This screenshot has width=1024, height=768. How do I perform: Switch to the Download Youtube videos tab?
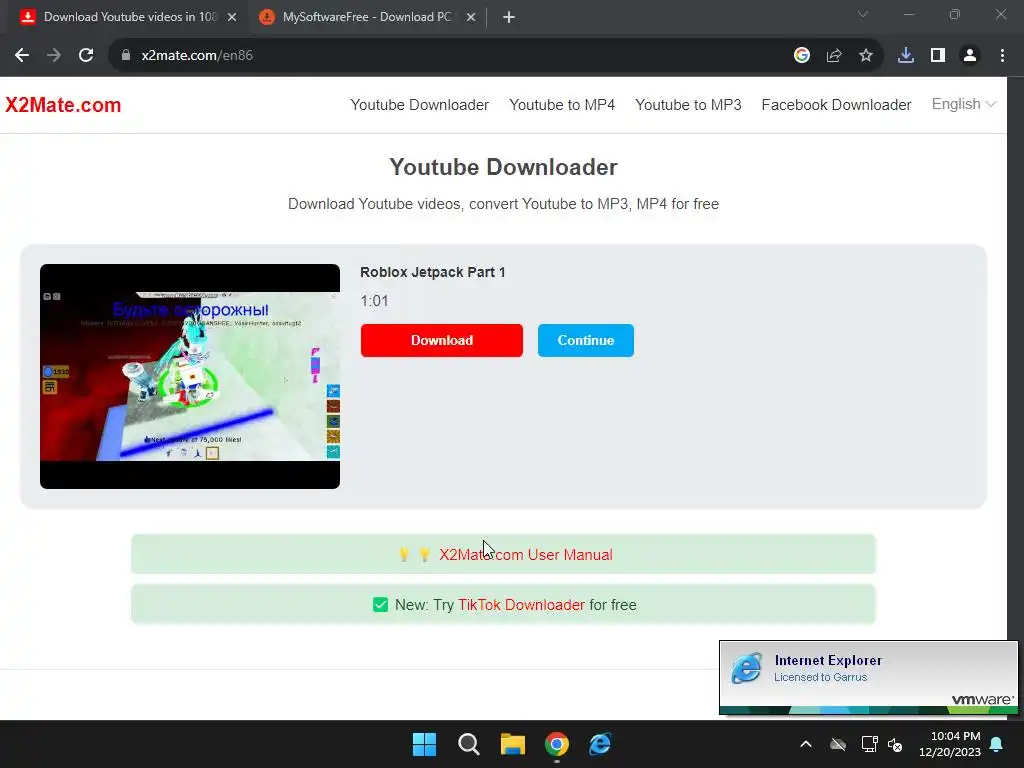tap(129, 18)
